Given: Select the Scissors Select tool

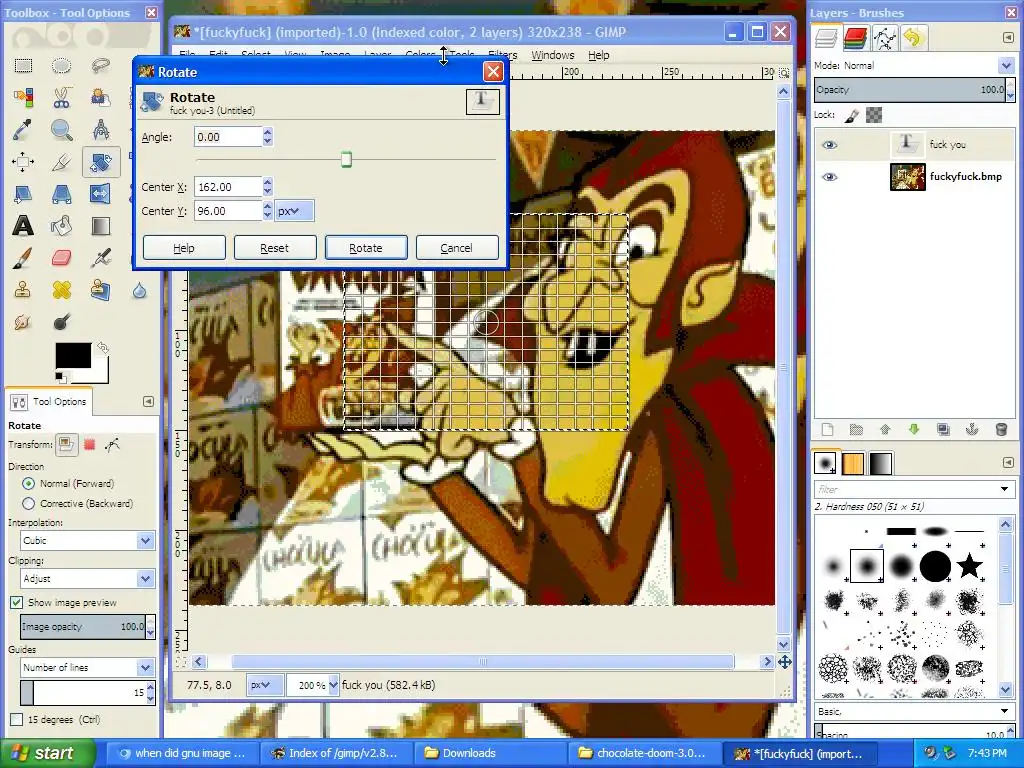Looking at the screenshot, I should click(x=61, y=97).
